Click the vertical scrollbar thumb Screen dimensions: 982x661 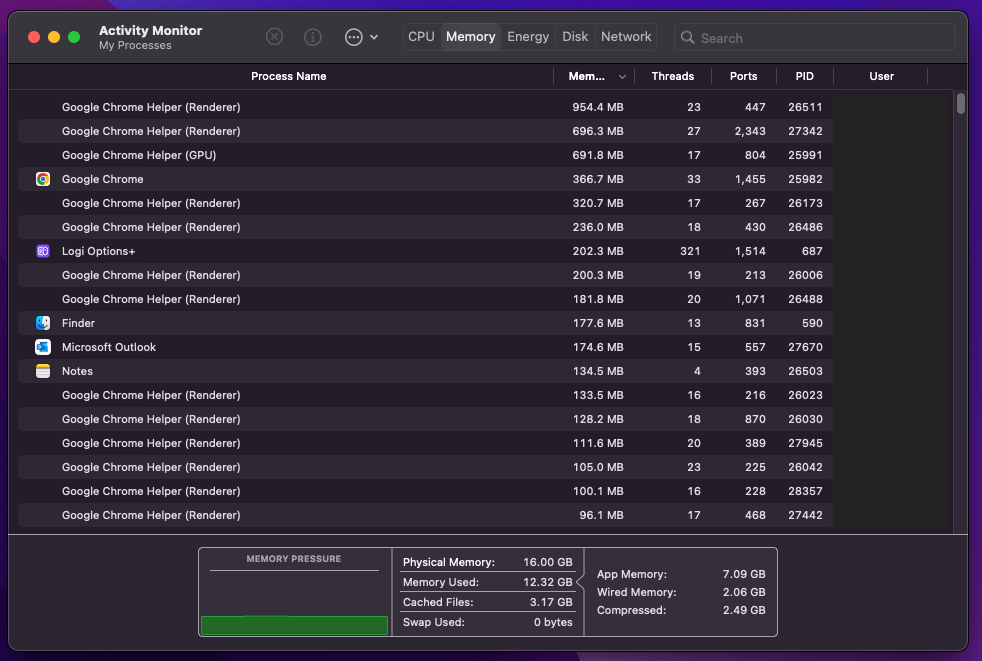[x=961, y=103]
